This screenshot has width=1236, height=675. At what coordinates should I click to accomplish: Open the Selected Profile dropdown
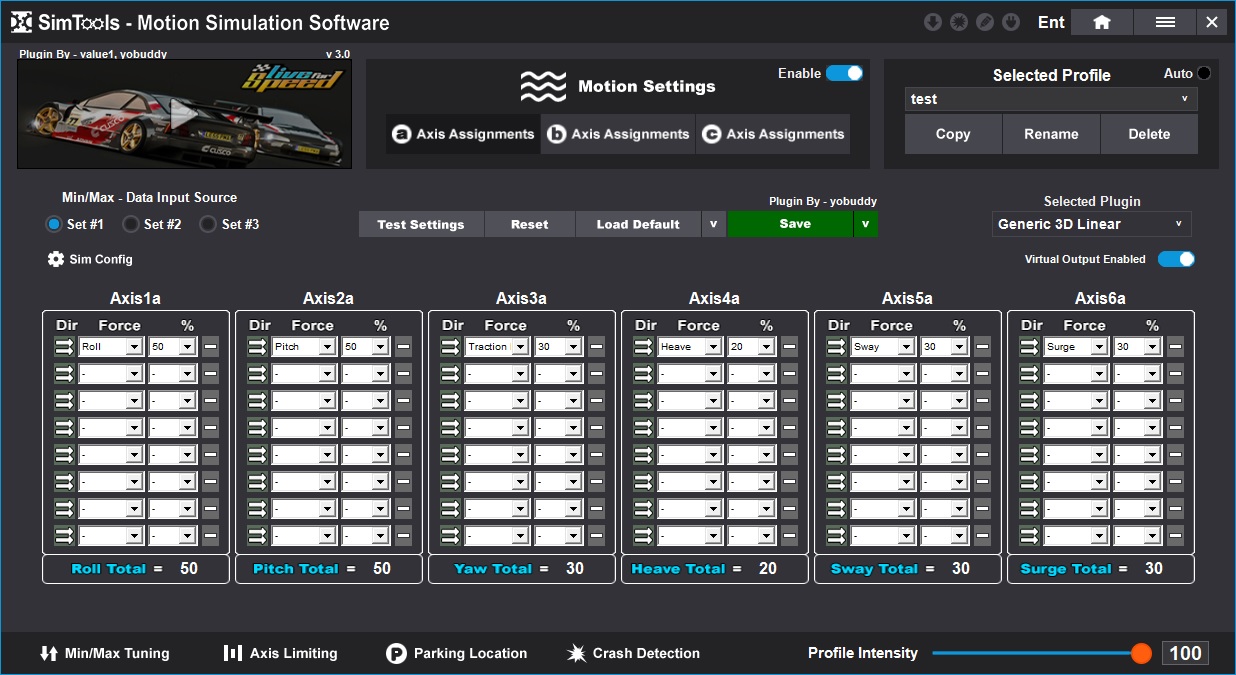[1050, 99]
